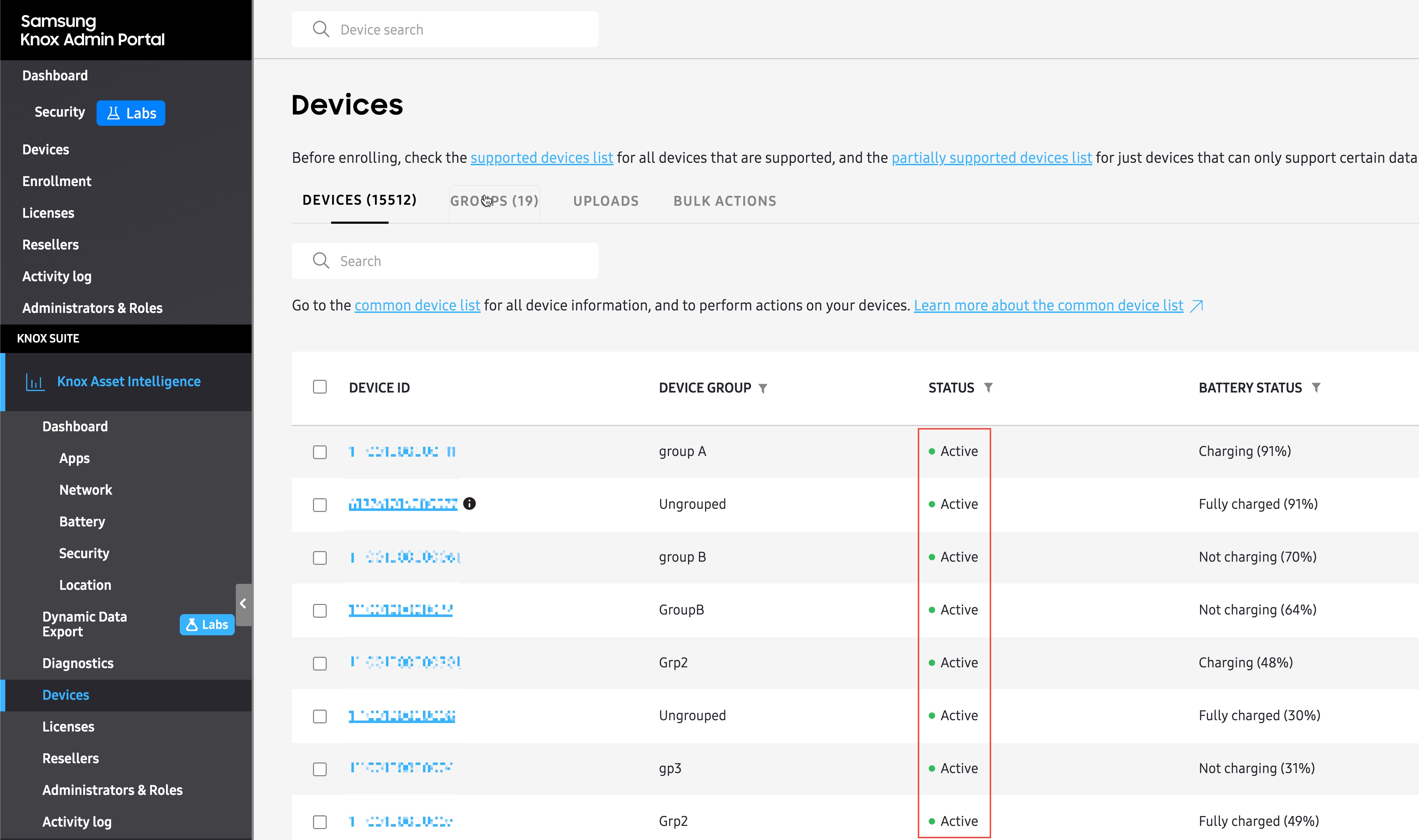
Task: Check the group B device row
Action: click(320, 557)
